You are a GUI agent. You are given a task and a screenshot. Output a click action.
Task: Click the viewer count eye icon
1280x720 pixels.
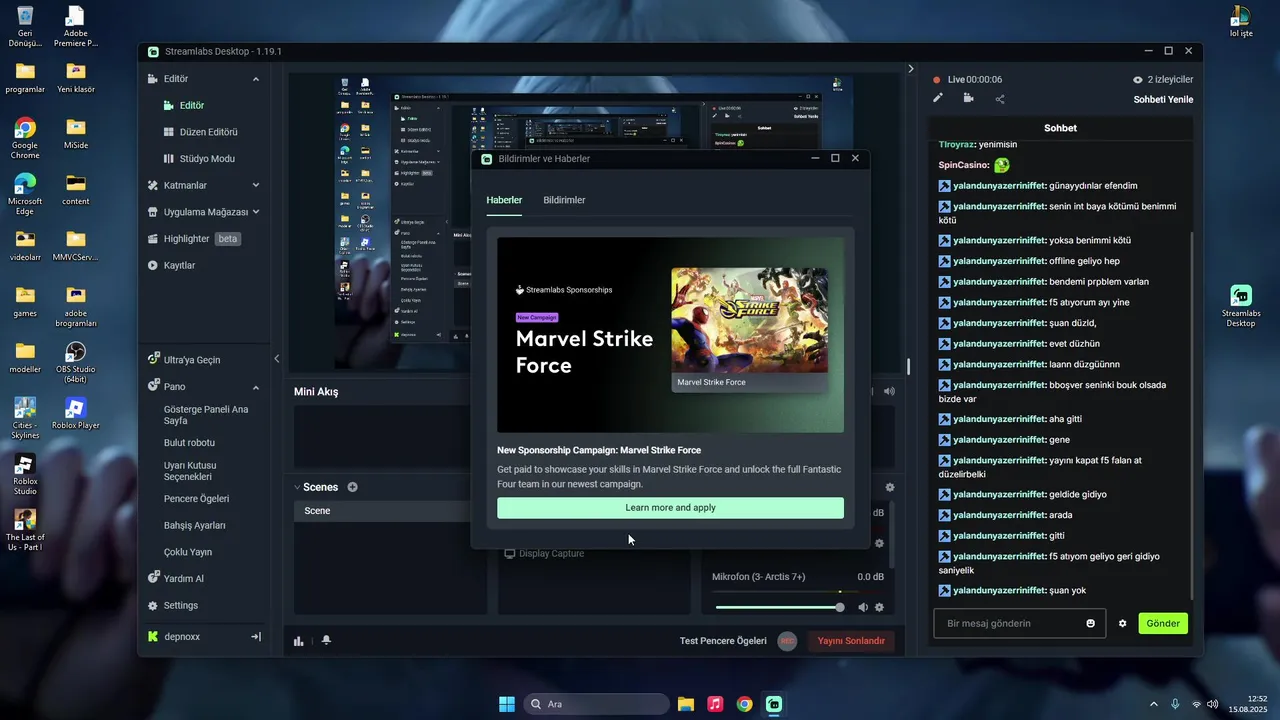(x=1137, y=79)
